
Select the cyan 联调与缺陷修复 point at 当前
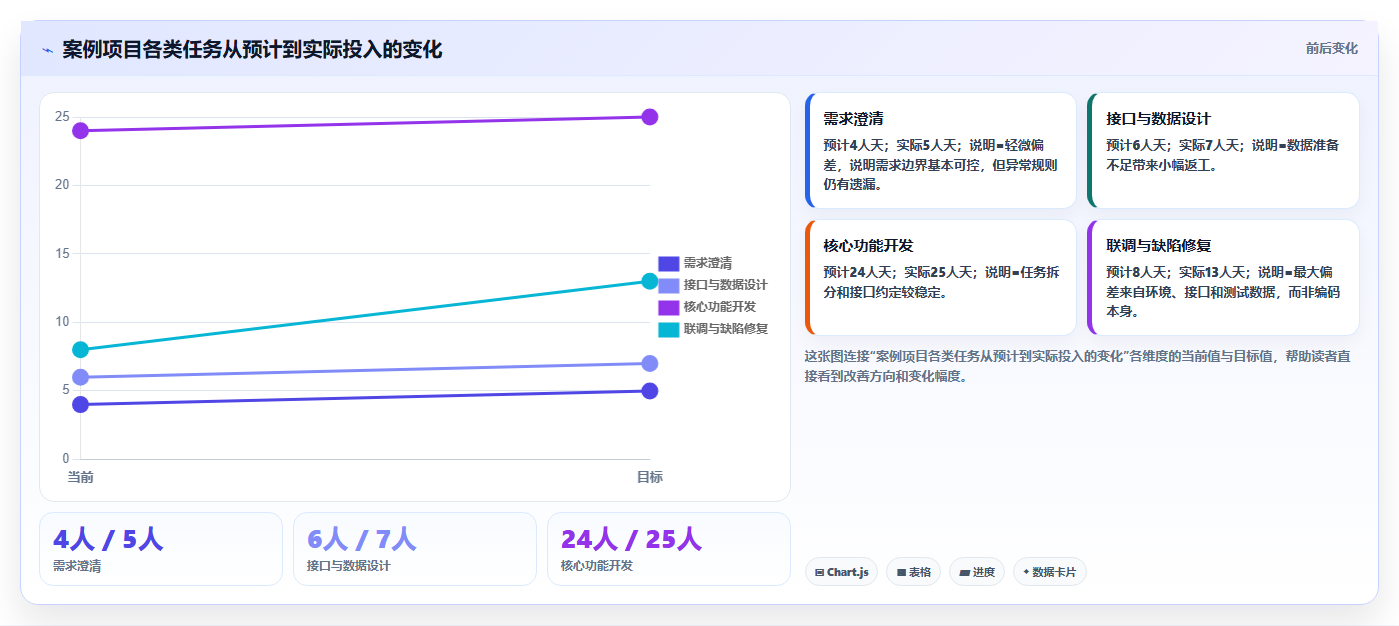tap(80, 349)
